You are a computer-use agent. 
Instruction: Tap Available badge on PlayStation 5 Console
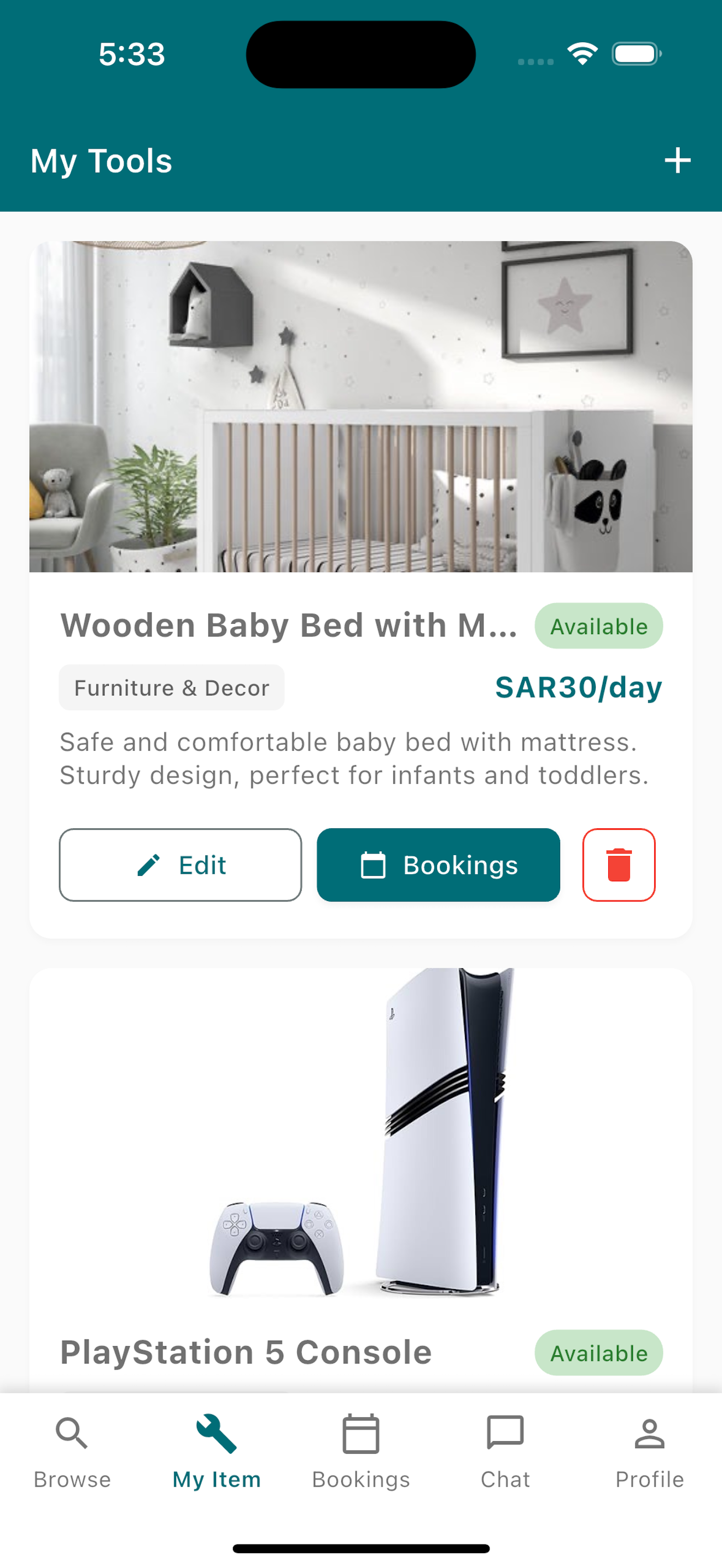[x=599, y=1353]
